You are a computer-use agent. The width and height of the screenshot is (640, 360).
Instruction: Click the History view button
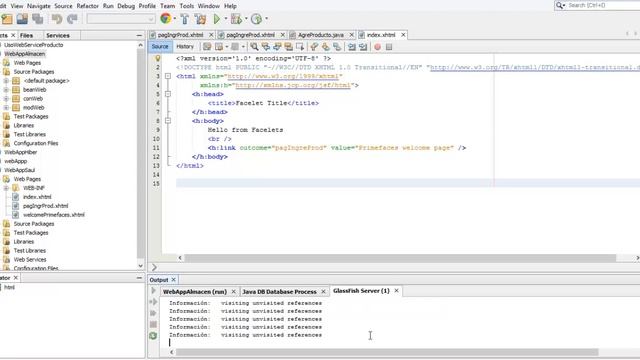pyautogui.click(x=185, y=47)
